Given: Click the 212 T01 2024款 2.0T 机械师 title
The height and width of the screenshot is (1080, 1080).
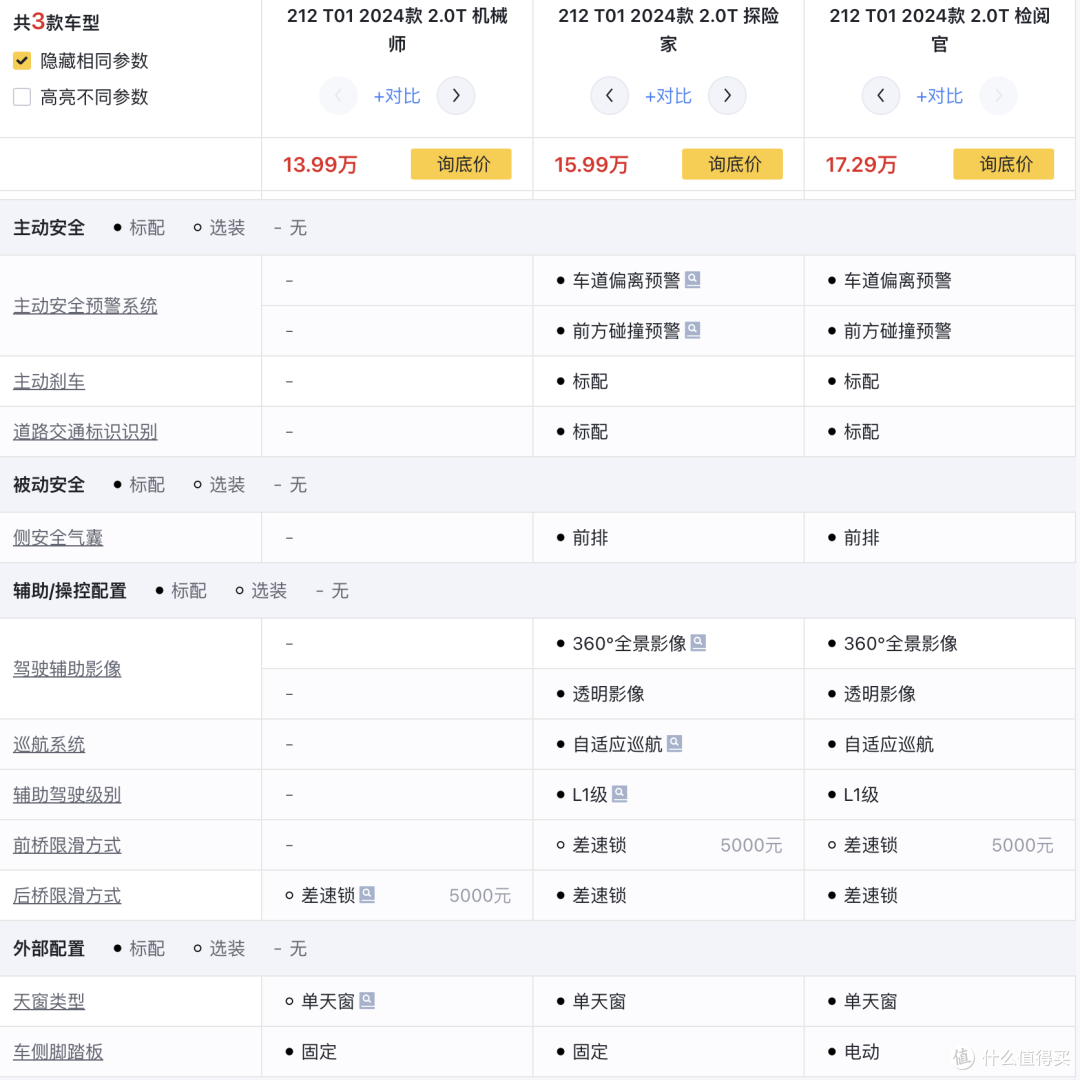Looking at the screenshot, I should tap(397, 30).
